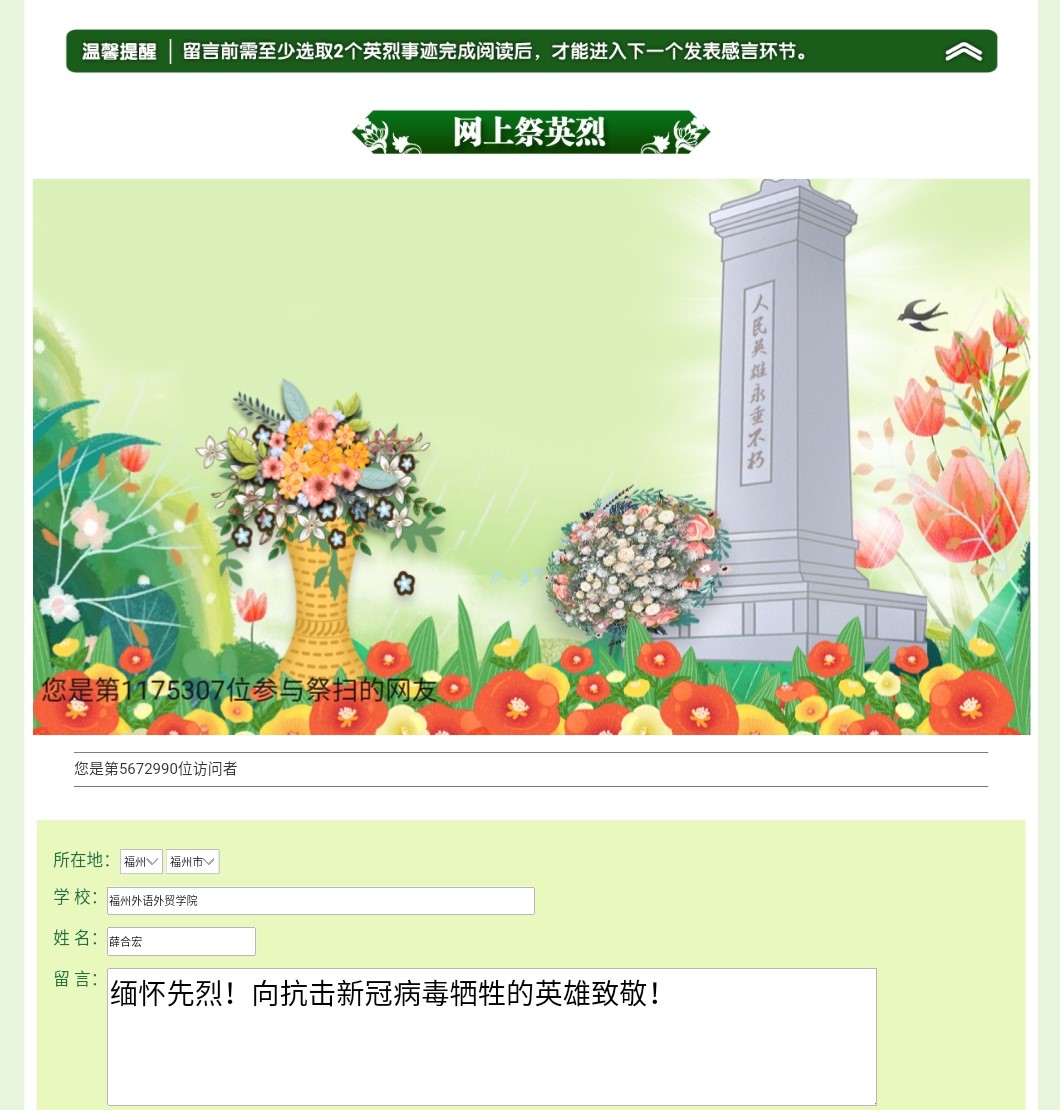Open the 福州市 city dropdown

click(193, 862)
